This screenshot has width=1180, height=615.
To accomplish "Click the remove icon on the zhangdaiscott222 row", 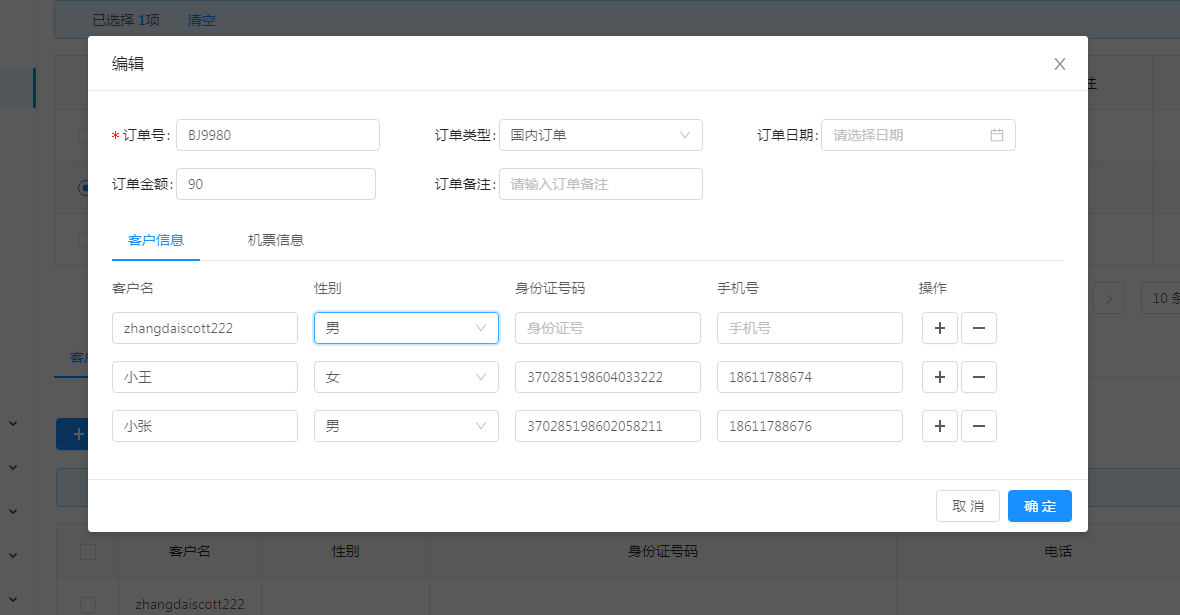I will 978,327.
